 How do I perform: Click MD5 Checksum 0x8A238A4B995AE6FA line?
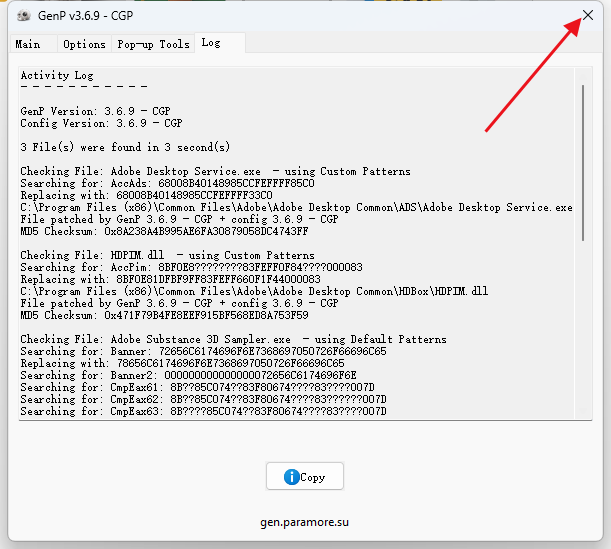click(164, 231)
